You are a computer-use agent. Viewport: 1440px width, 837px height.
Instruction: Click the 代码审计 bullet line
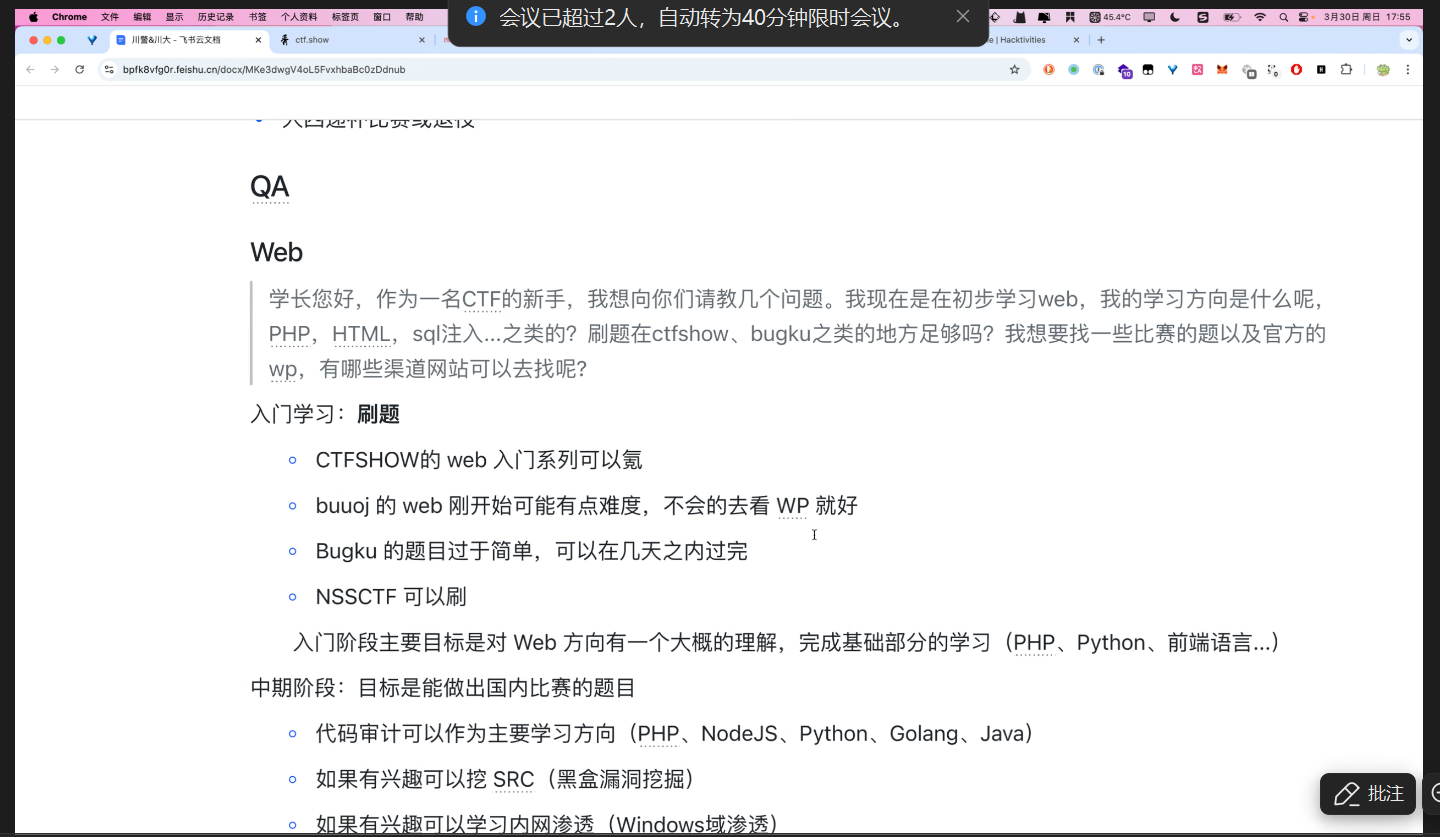675,734
